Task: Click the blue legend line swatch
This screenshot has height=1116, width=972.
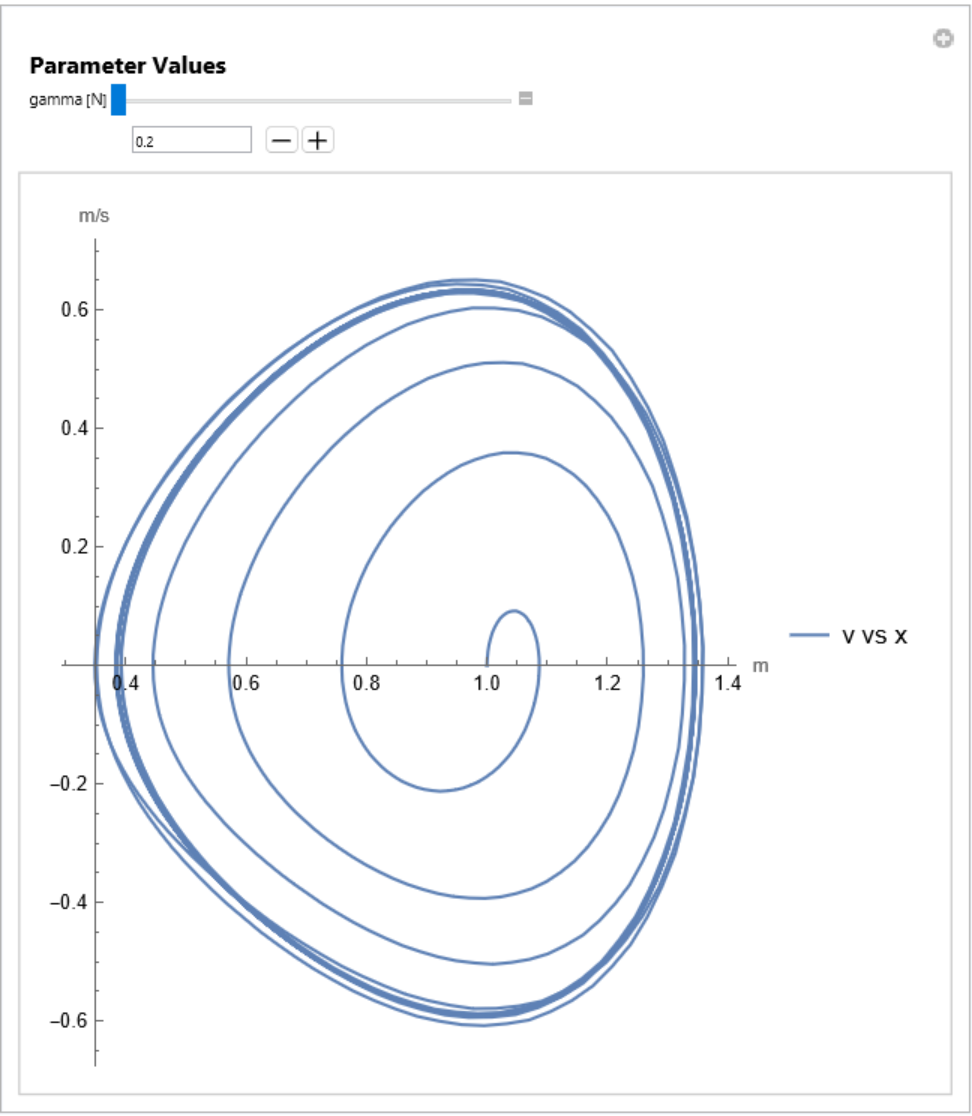Action: coord(809,635)
